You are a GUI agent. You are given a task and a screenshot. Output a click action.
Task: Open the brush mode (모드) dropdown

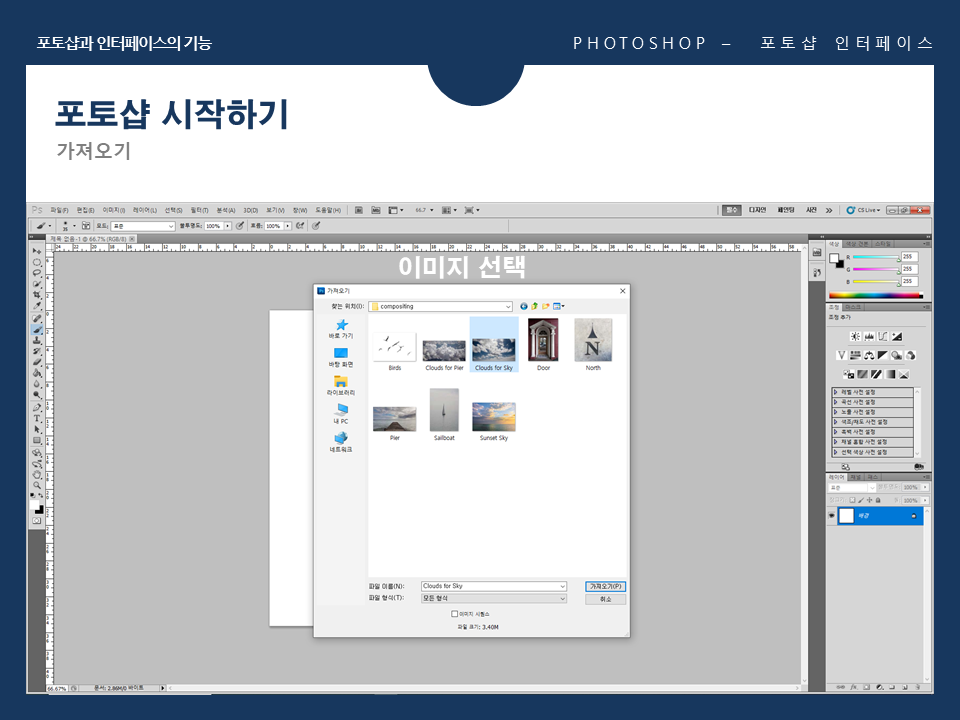coord(143,226)
